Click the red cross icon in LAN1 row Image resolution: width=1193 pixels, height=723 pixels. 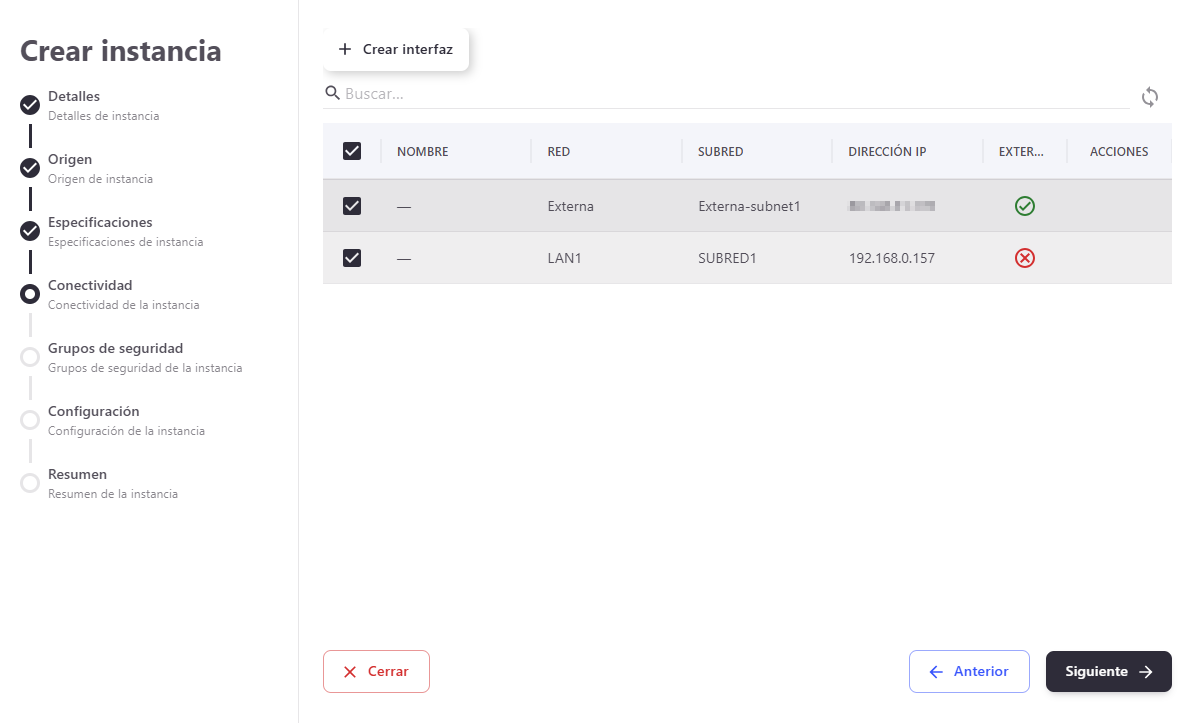tap(1024, 258)
